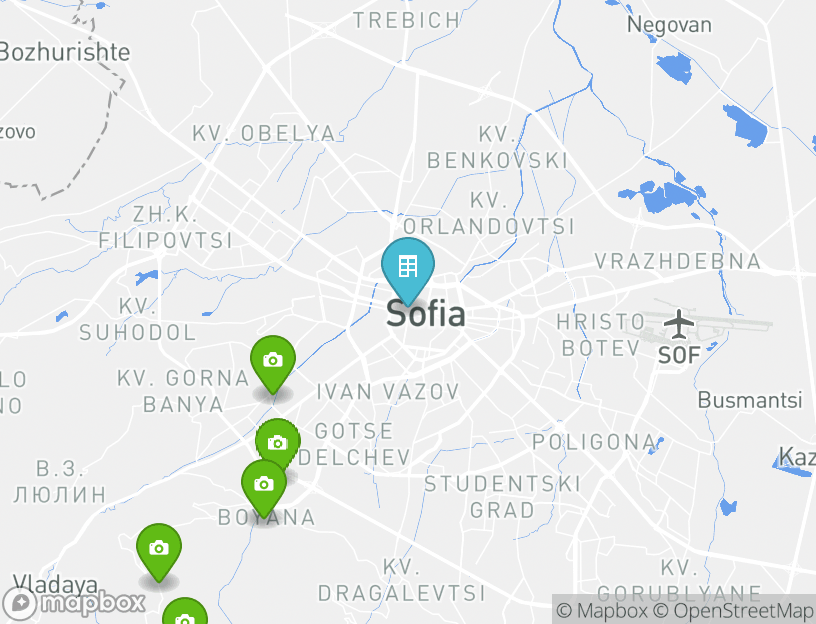
Task: Open the Mapbox logo link
Action: 74,604
